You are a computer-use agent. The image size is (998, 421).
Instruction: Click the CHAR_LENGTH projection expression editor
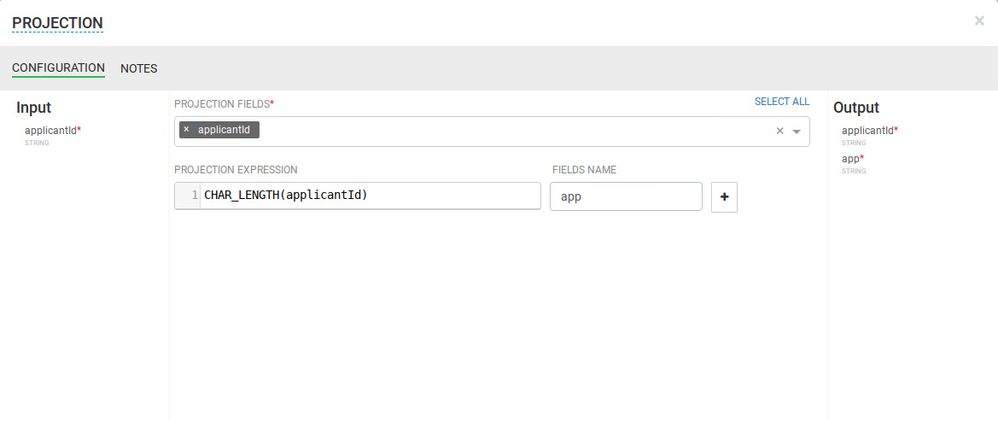pyautogui.click(x=370, y=195)
